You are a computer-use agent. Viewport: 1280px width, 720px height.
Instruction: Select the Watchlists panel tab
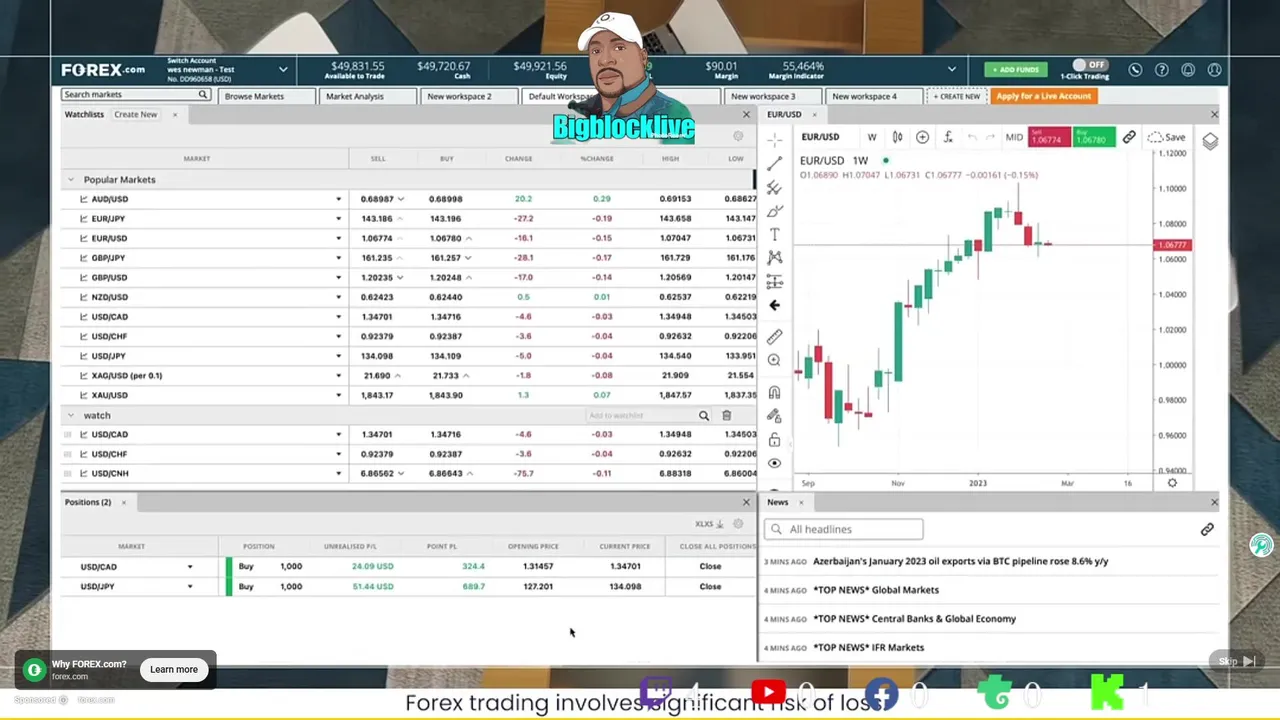coord(84,115)
